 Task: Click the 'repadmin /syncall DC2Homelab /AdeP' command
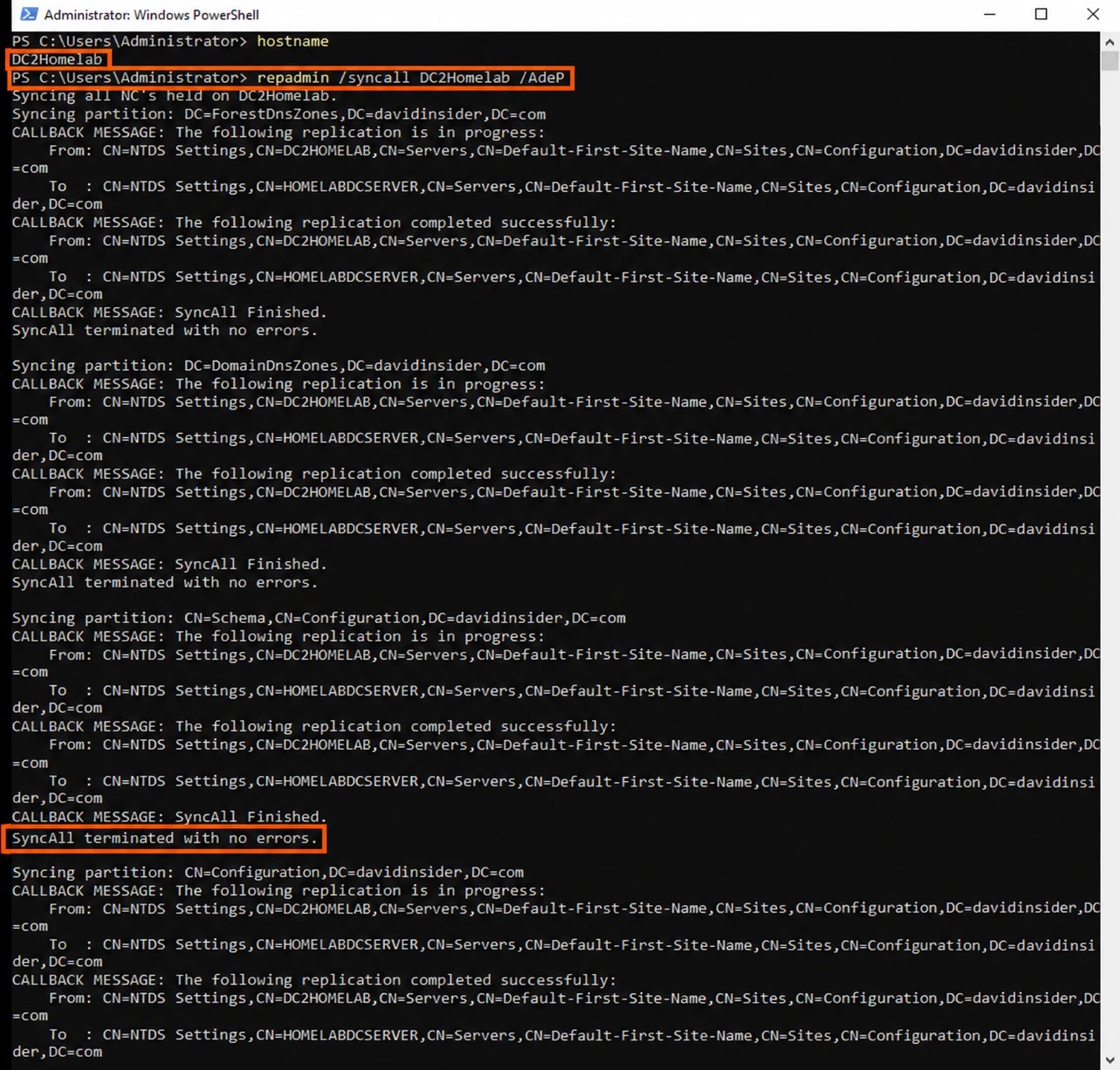pyautogui.click(x=410, y=78)
